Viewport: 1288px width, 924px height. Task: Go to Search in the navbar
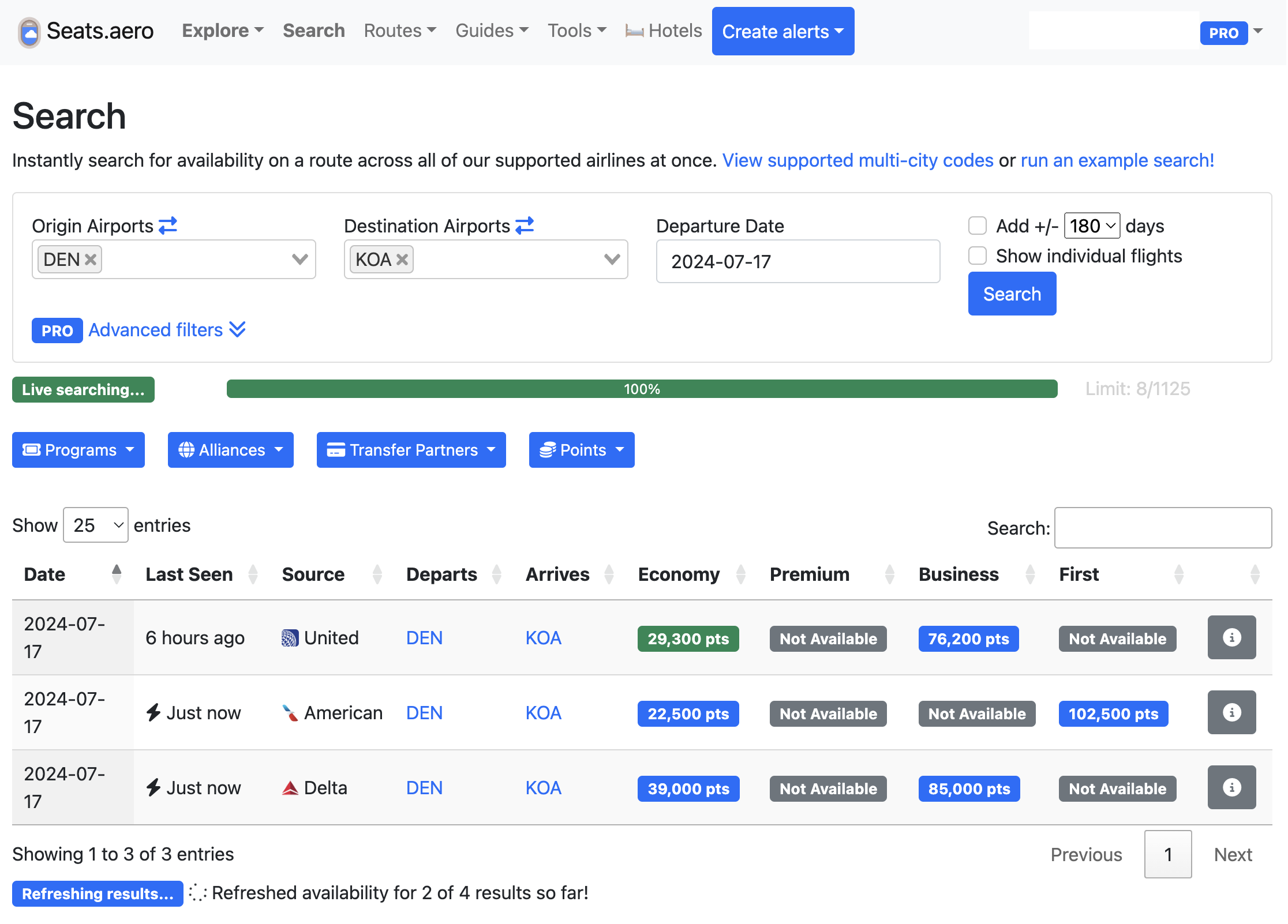(314, 31)
